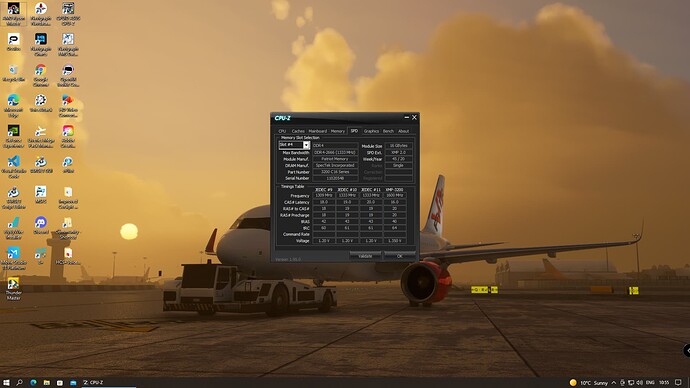Image resolution: width=690 pixels, height=388 pixels.
Task: Select the Microsoft Edge desktop shortcut
Action: (13, 106)
